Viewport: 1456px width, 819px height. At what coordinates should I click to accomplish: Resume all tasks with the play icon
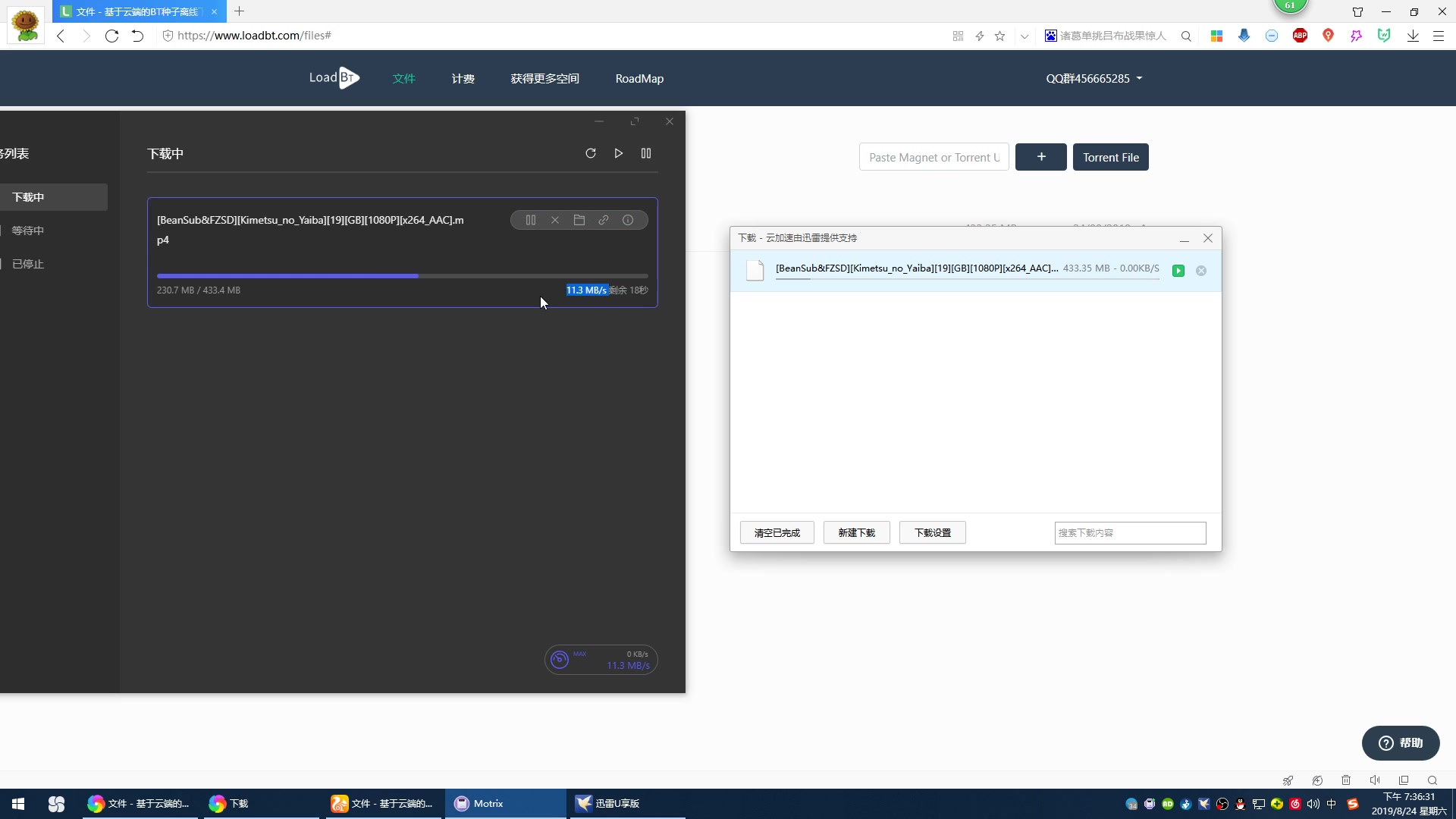pyautogui.click(x=619, y=153)
